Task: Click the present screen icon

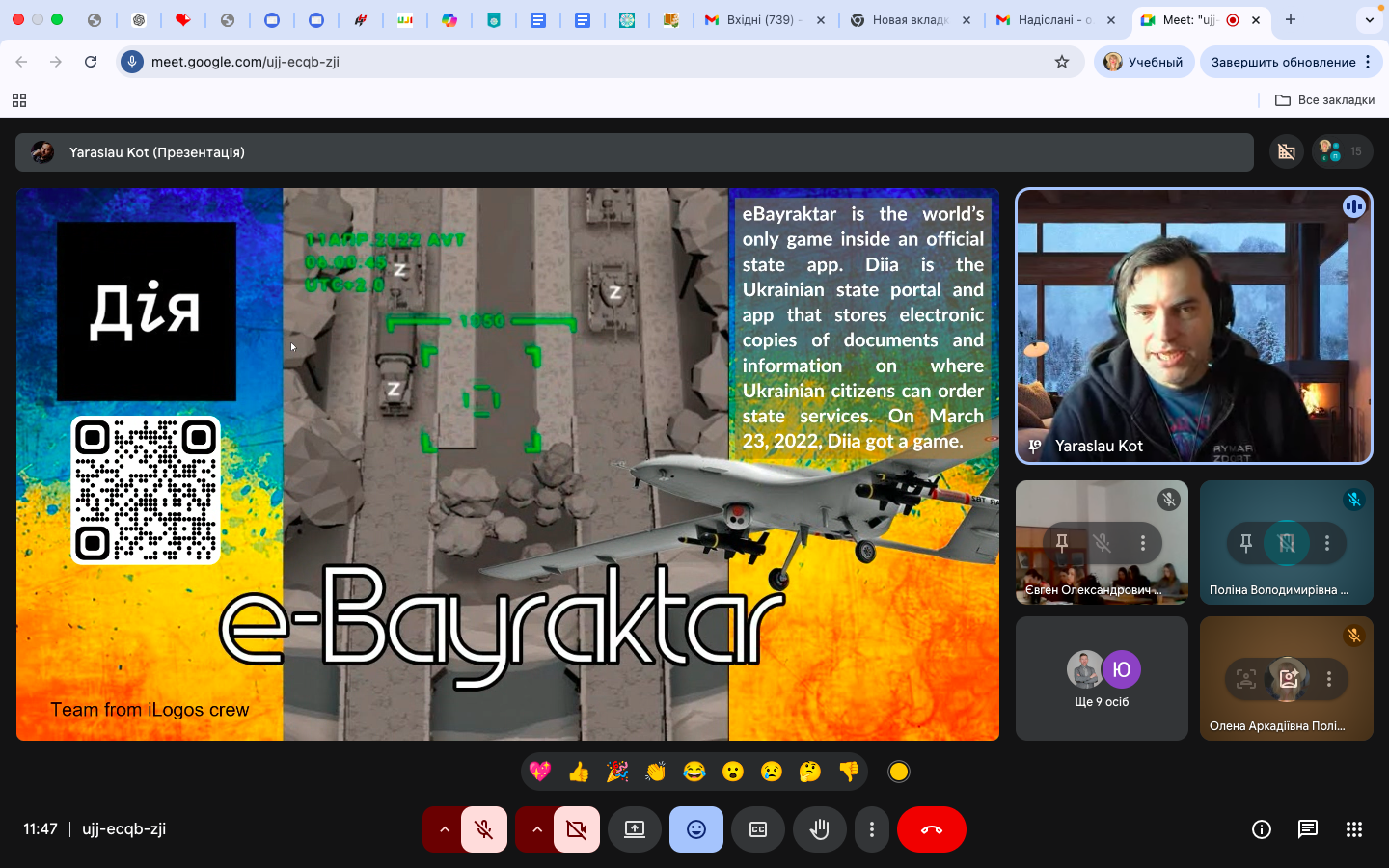Action: tap(634, 829)
